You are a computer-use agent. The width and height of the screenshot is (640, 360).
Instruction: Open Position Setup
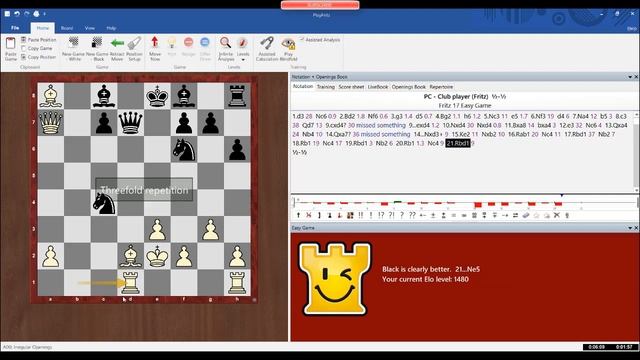134,49
